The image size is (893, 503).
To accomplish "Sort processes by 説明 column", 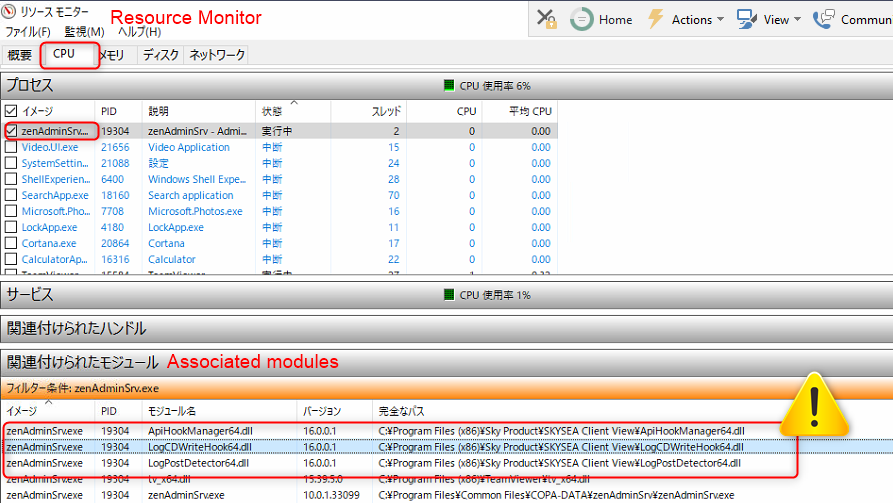I will (198, 111).
